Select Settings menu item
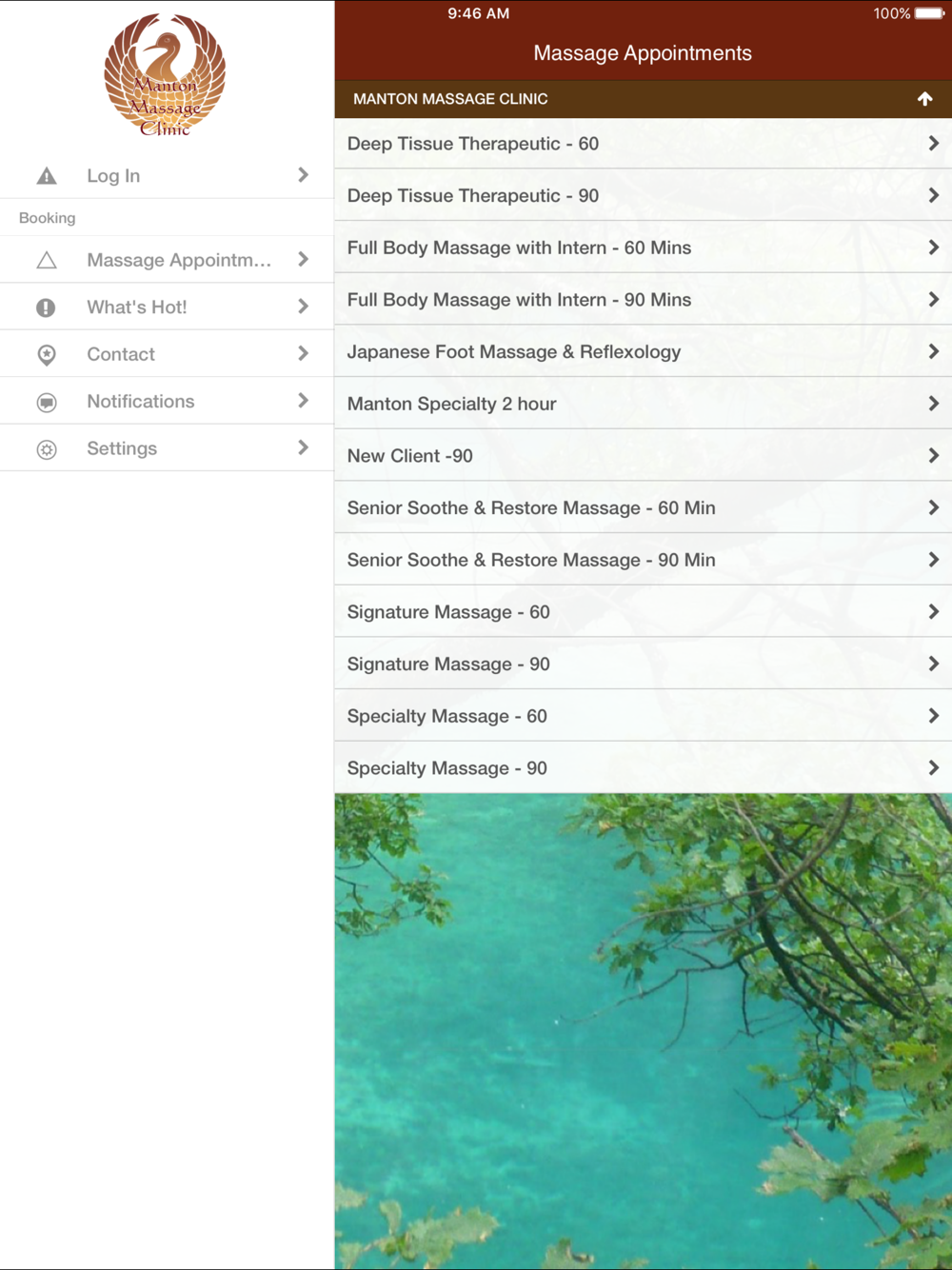Image resolution: width=952 pixels, height=1270 pixels. coord(167,447)
